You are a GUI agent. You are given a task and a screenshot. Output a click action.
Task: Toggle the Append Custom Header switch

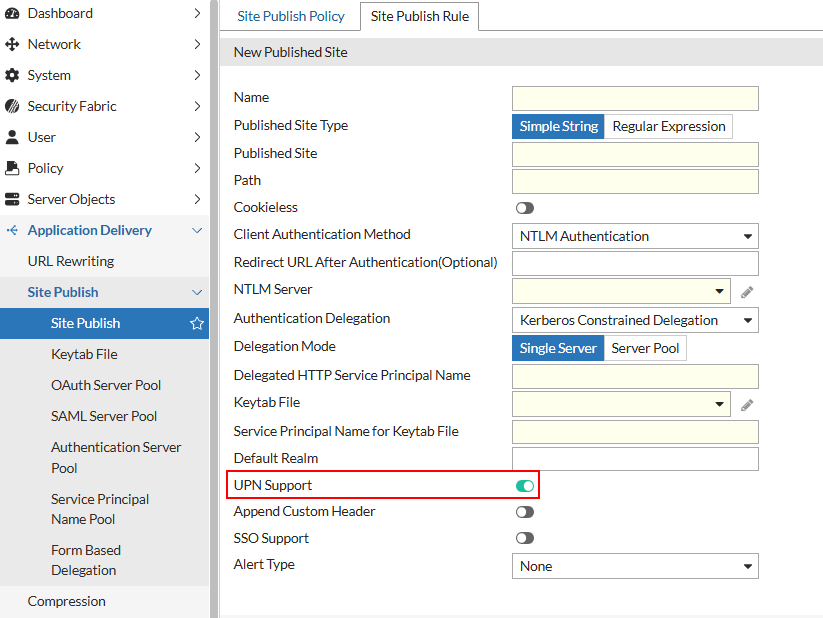(524, 512)
